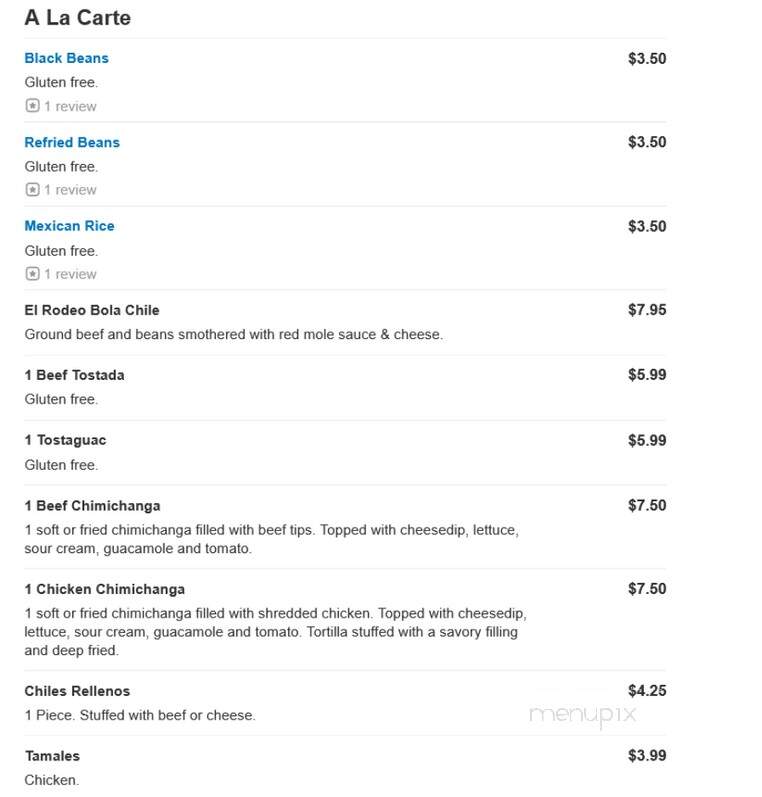Open the 1 review text for Mexican Rice
Screen dimensions: 762x797
[x=70, y=274]
